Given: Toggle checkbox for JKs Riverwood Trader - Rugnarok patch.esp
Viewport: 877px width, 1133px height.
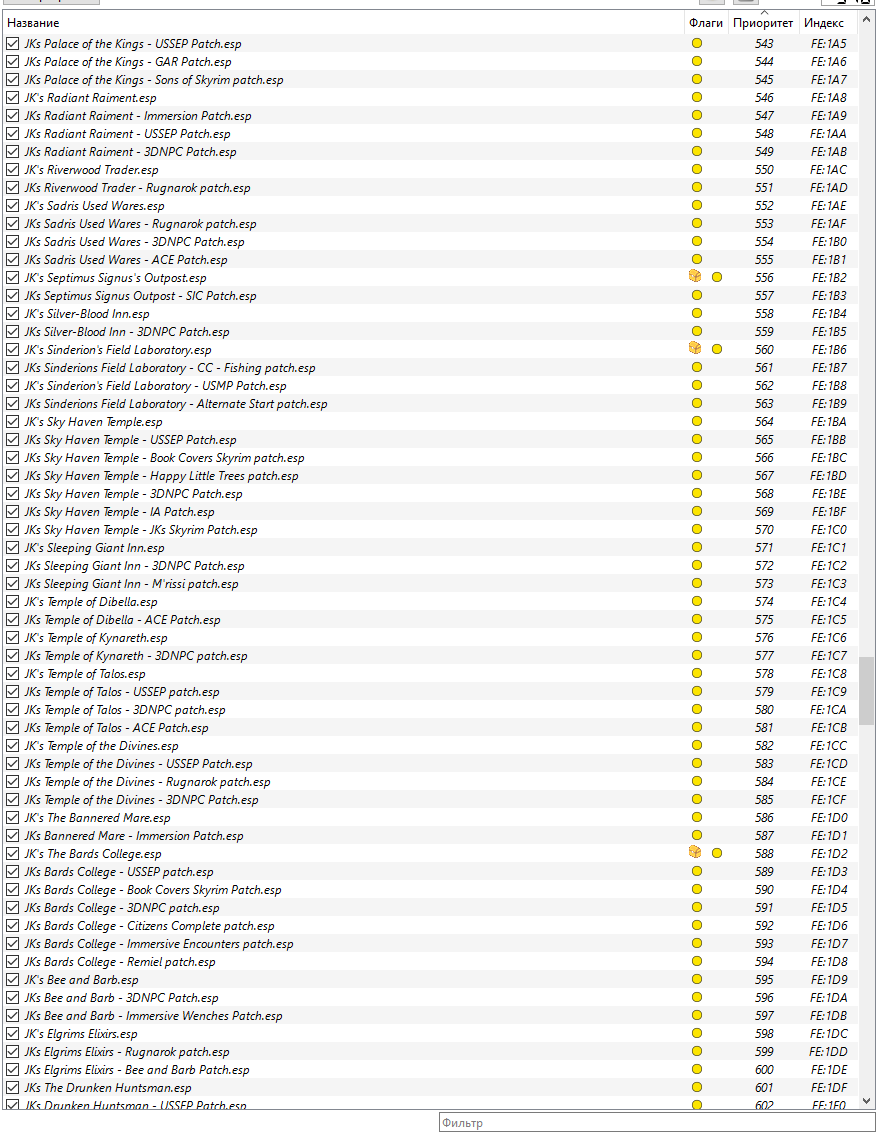Looking at the screenshot, I should [x=12, y=187].
